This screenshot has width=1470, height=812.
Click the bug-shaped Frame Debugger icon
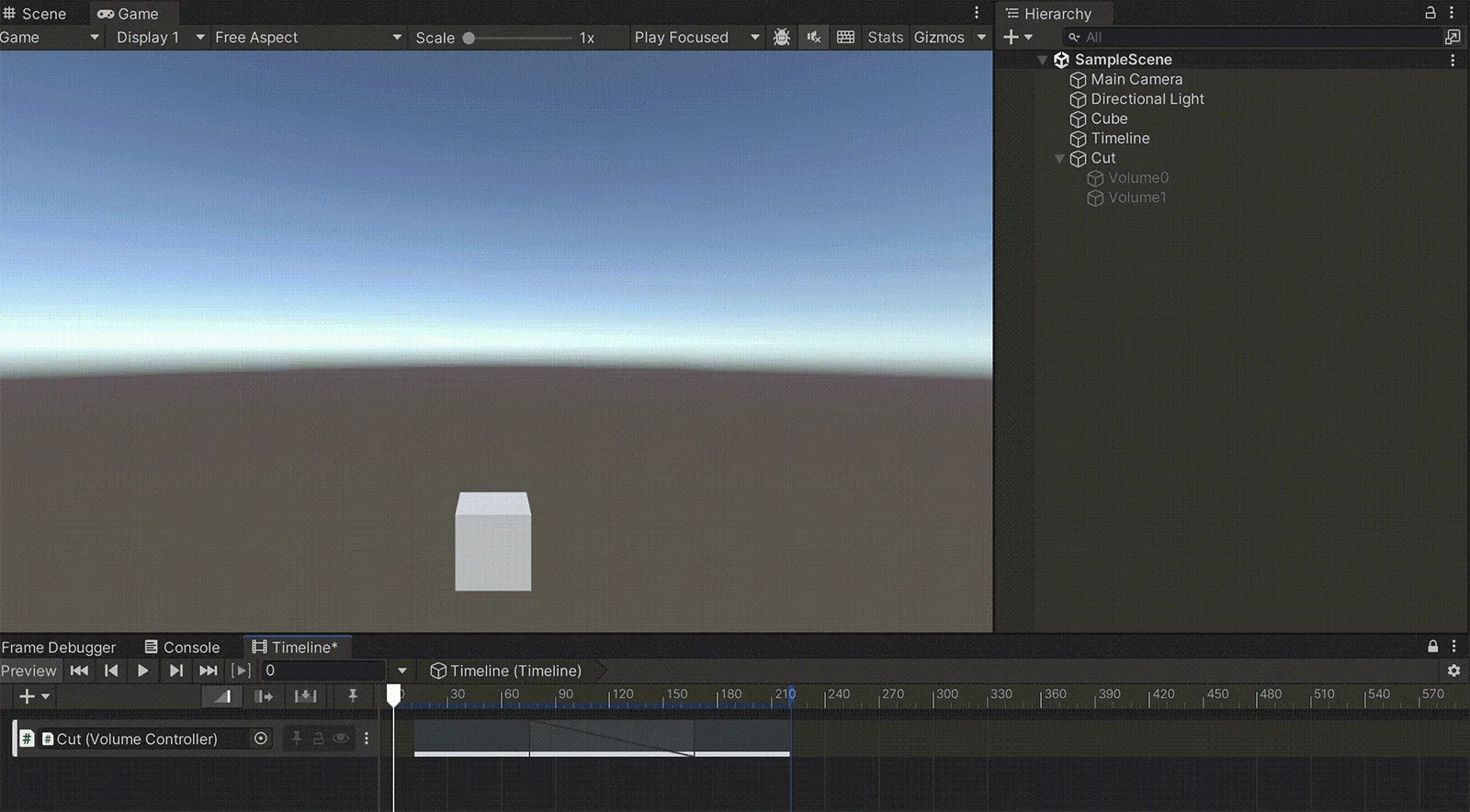coord(782,38)
